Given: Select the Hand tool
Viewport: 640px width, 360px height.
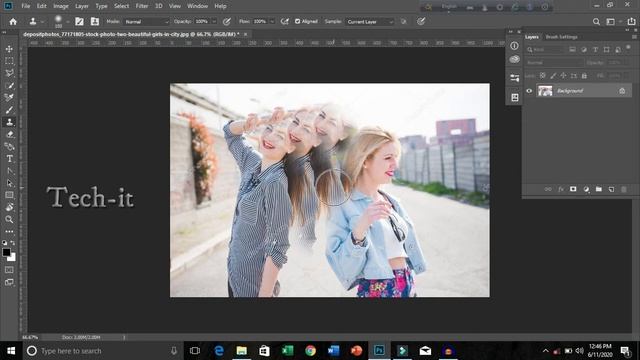Looking at the screenshot, I should pos(9,207).
